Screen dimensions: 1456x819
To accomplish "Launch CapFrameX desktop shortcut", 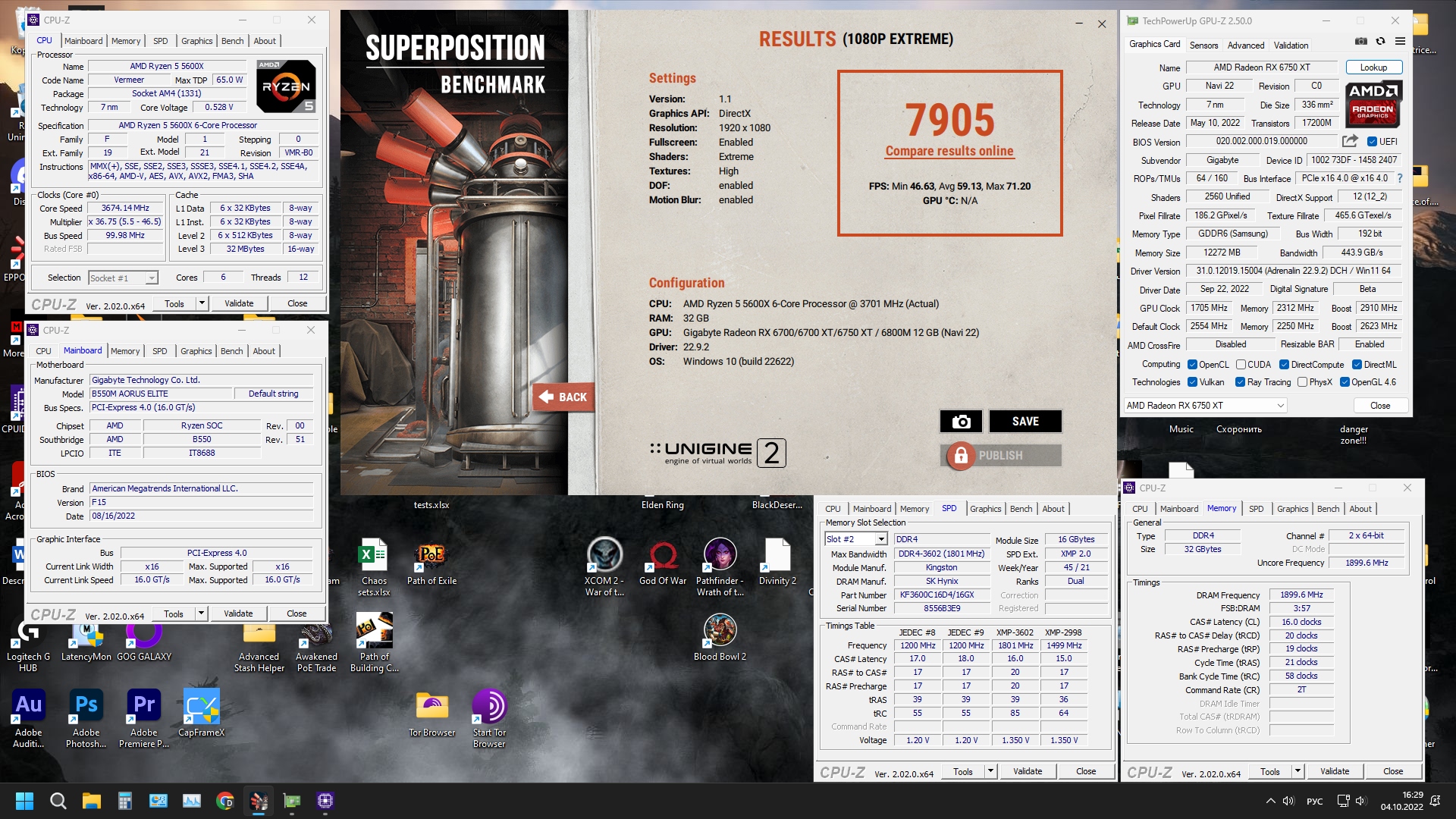I will coord(201,714).
